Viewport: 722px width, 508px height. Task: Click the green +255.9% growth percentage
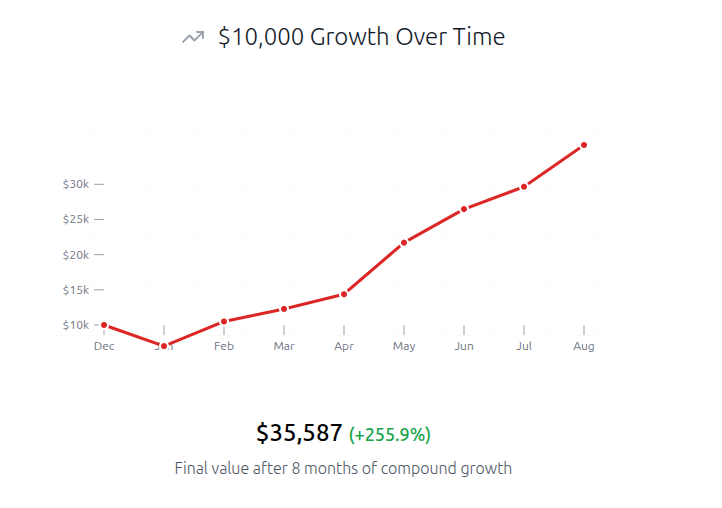click(x=390, y=435)
